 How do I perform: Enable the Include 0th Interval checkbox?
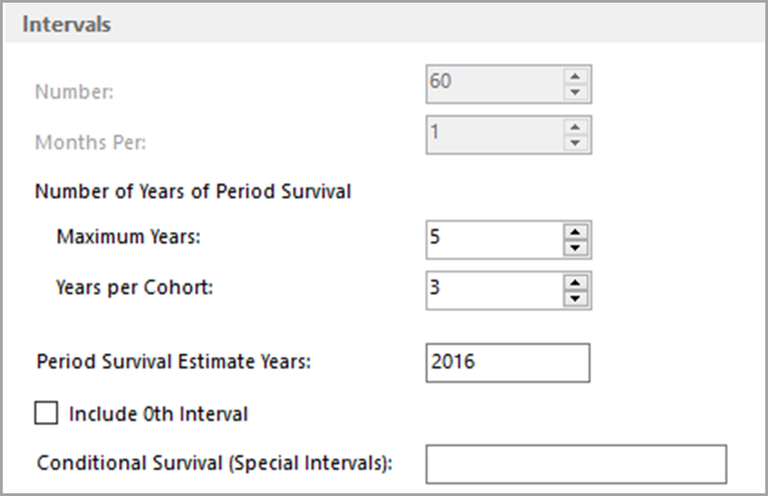tap(47, 413)
